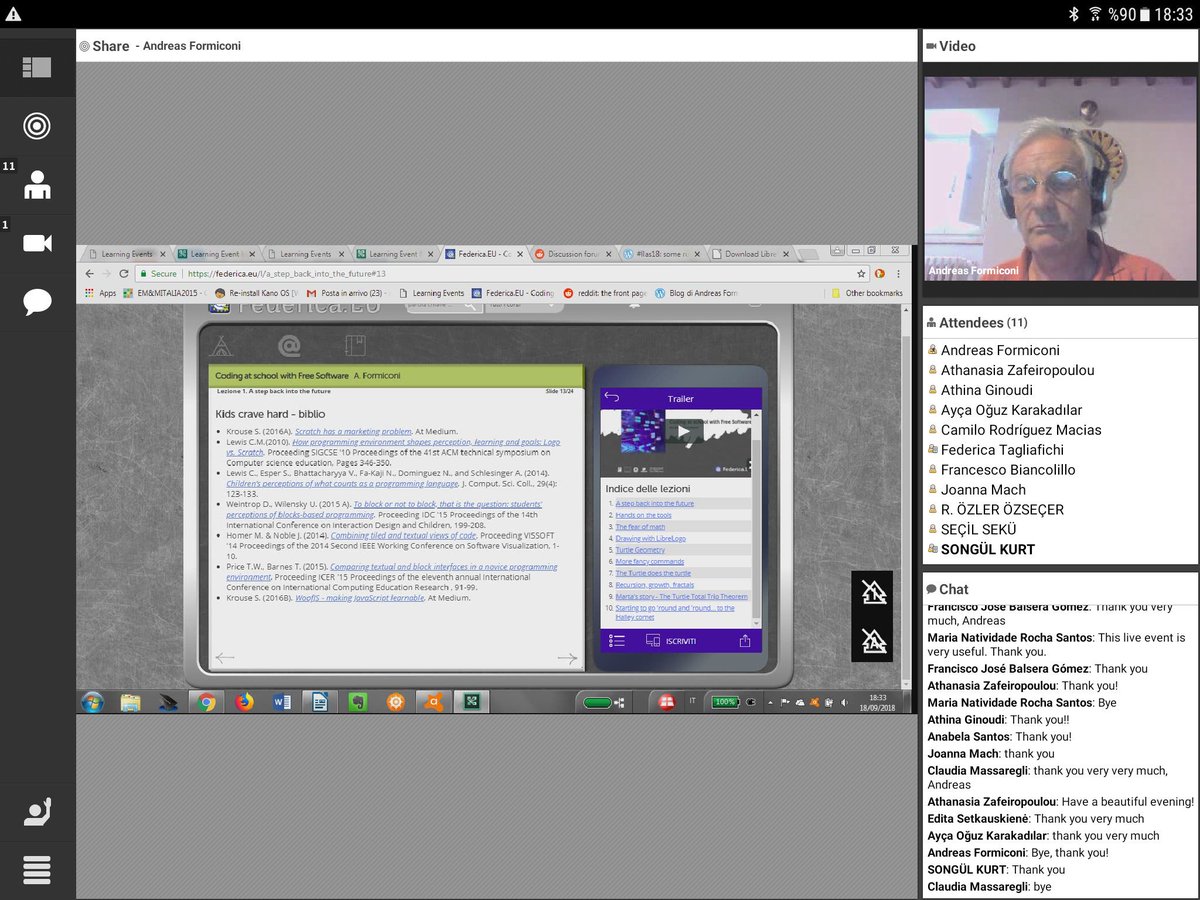Tap the Attendees (11) panel header
The width and height of the screenshot is (1200, 900).
coord(1059,323)
